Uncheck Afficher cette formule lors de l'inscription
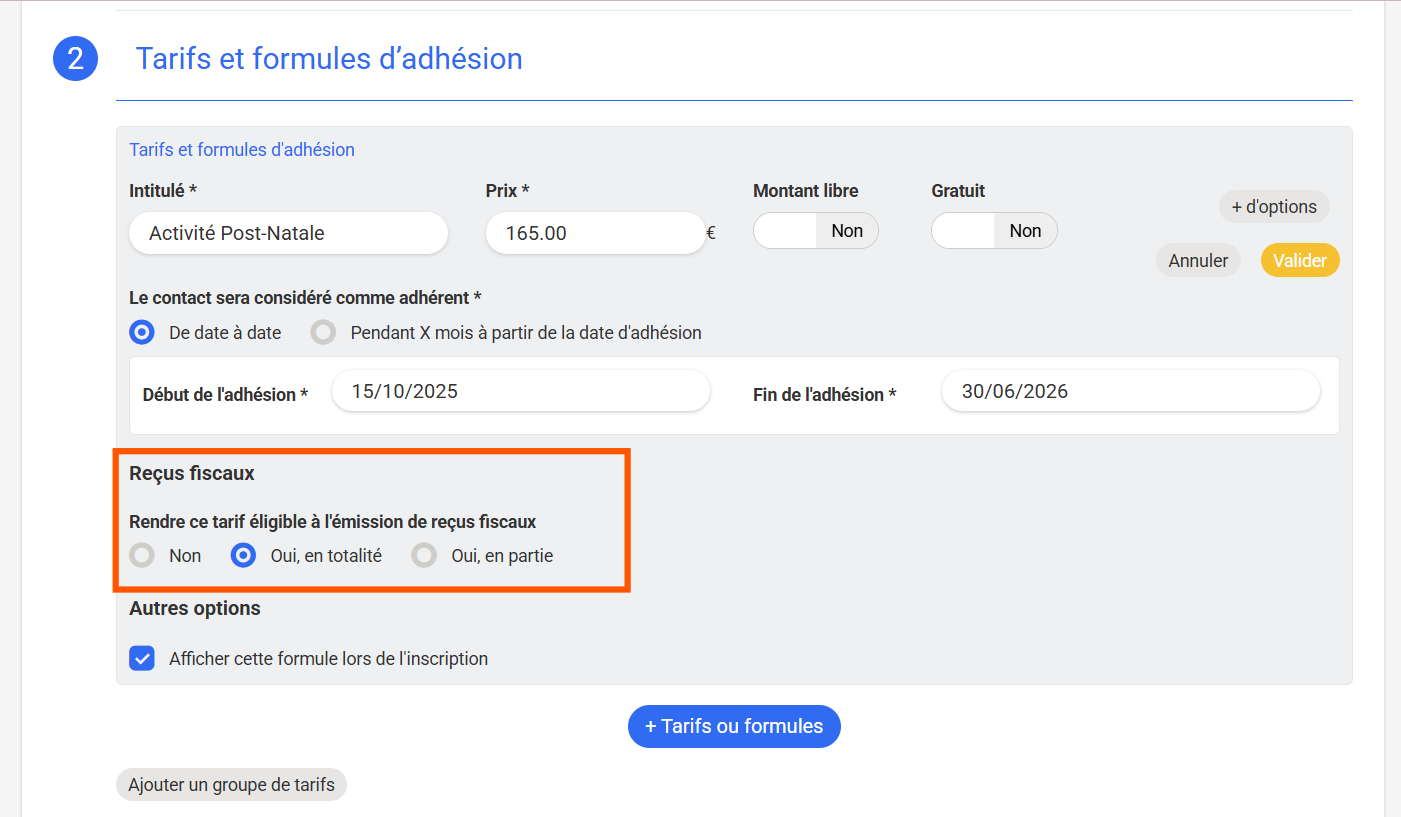 (142, 658)
